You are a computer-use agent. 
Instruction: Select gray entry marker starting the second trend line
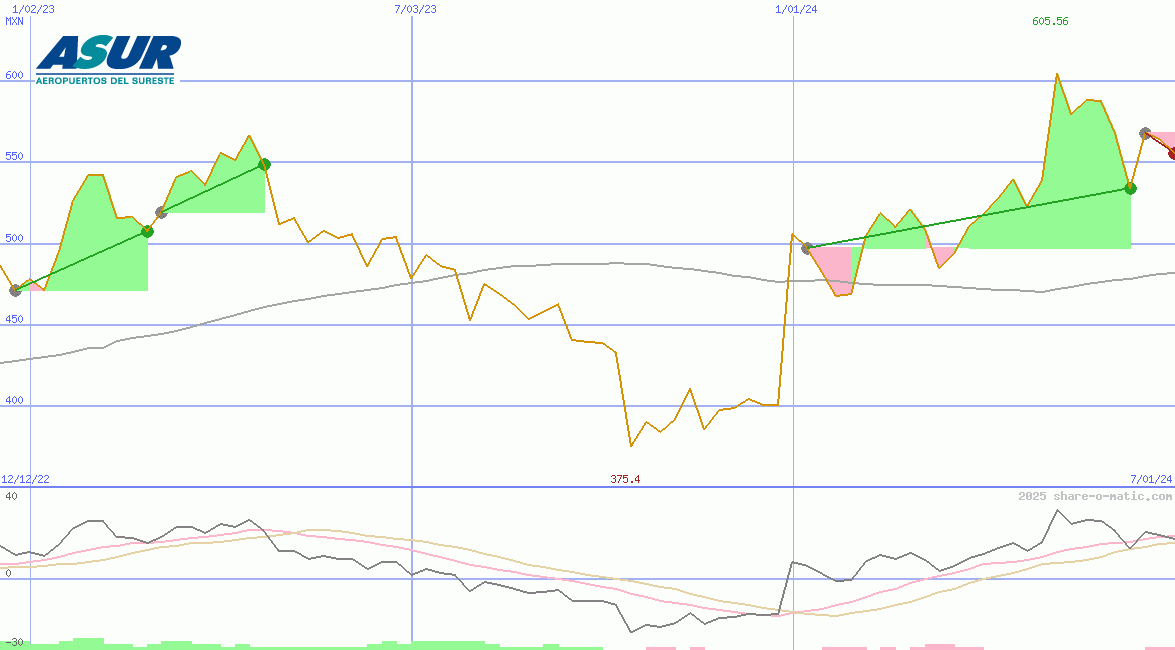click(162, 212)
